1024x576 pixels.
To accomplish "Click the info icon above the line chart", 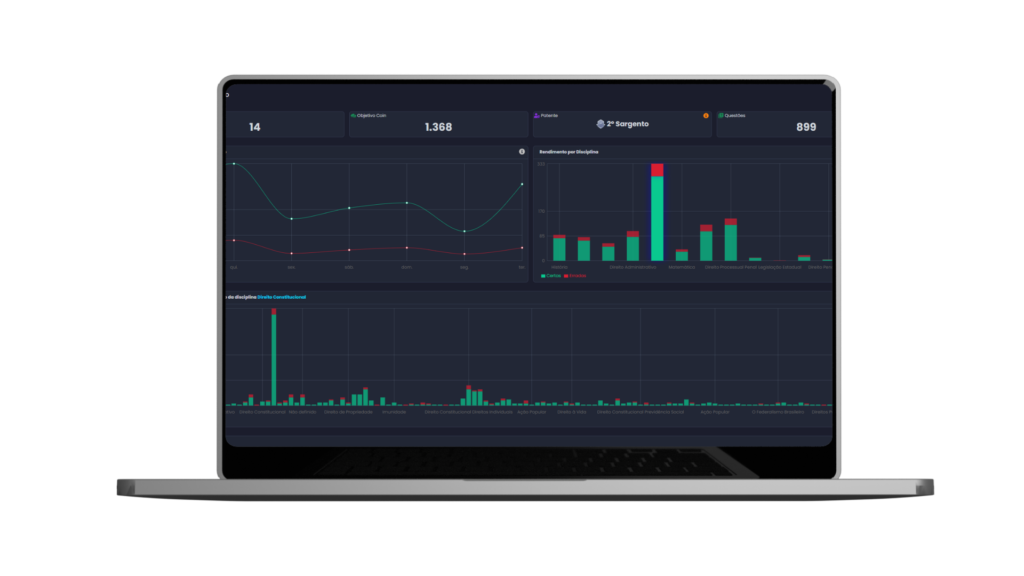I will 522,152.
